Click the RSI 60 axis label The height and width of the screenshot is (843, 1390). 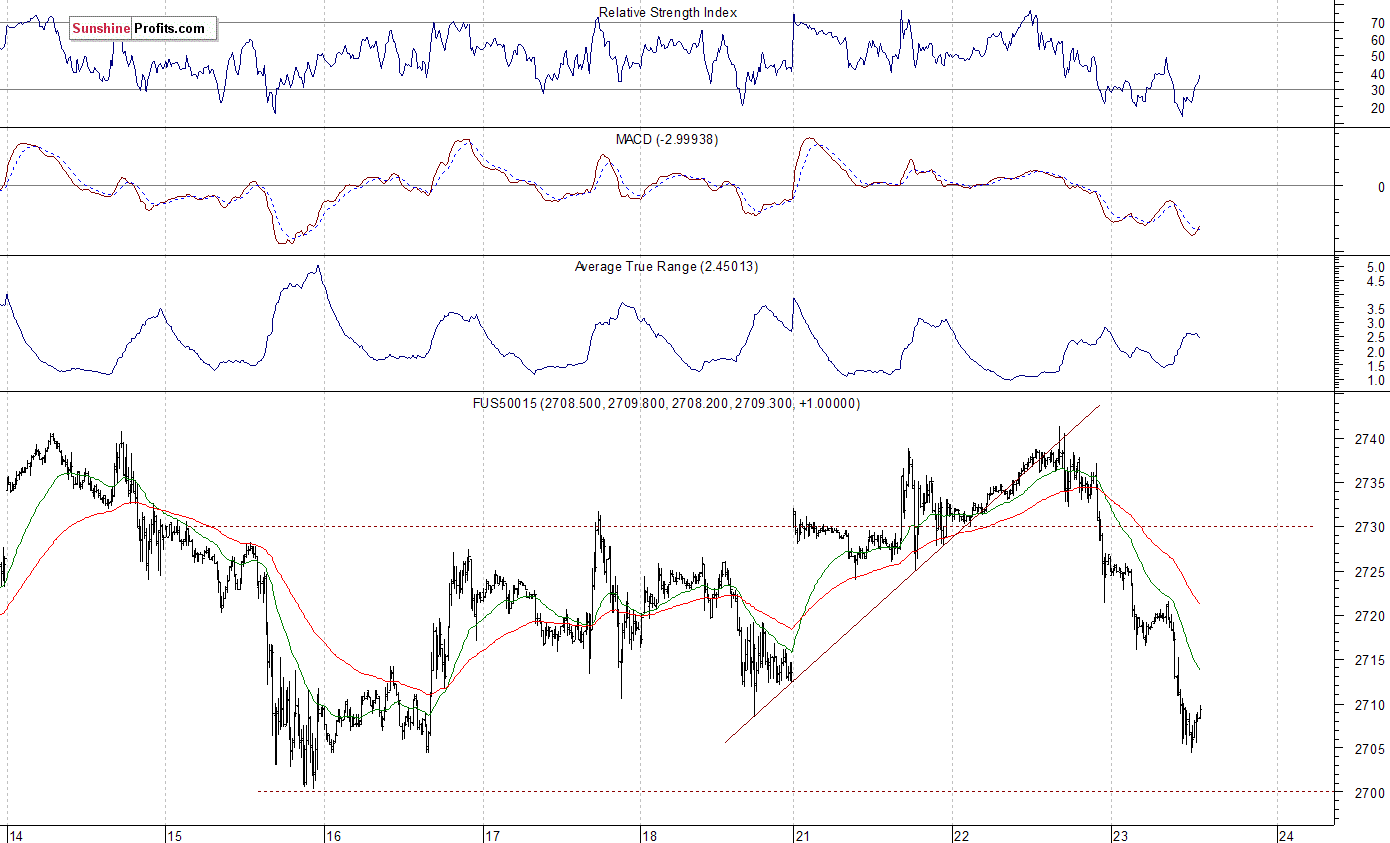click(x=1377, y=40)
